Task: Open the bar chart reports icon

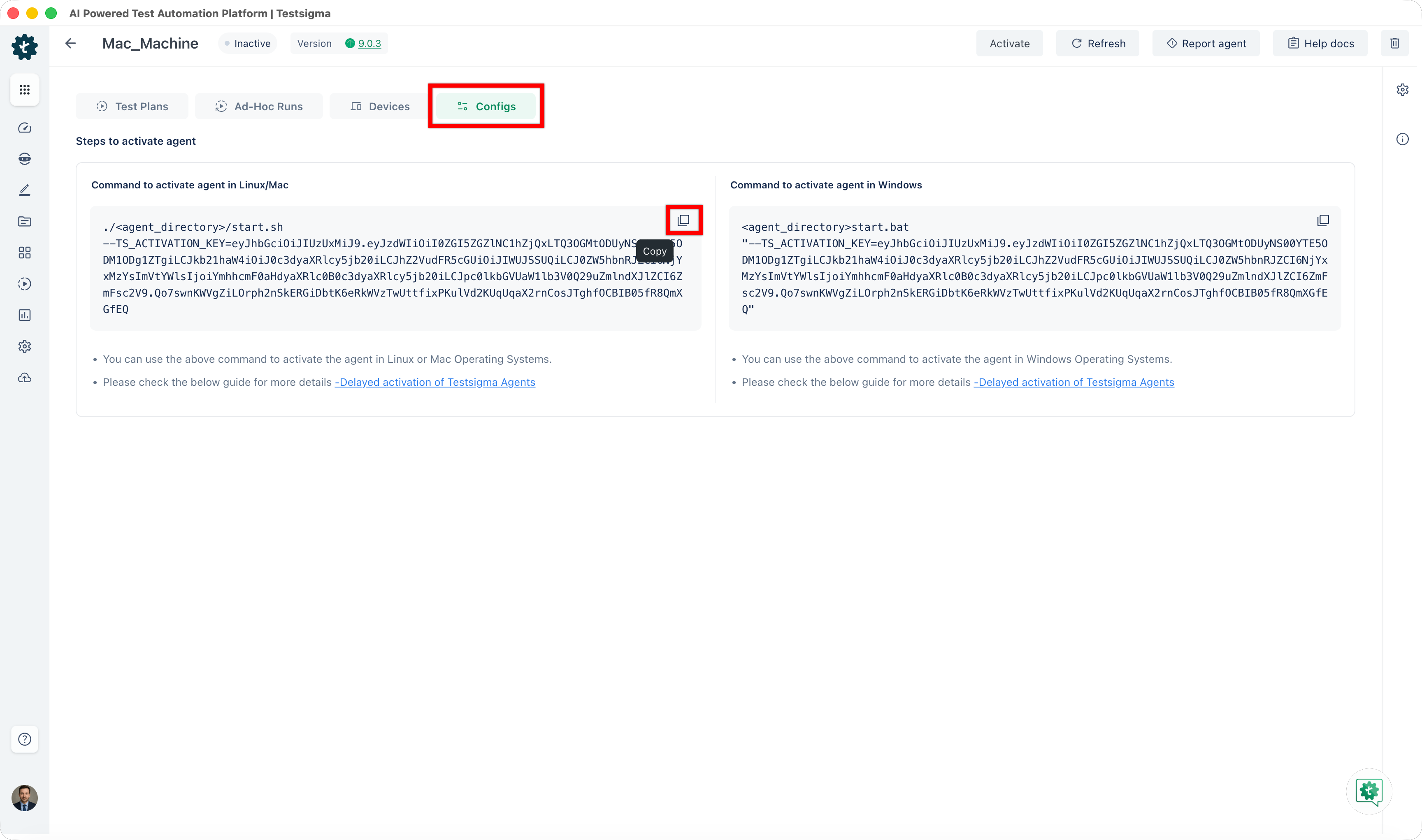Action: (x=24, y=315)
